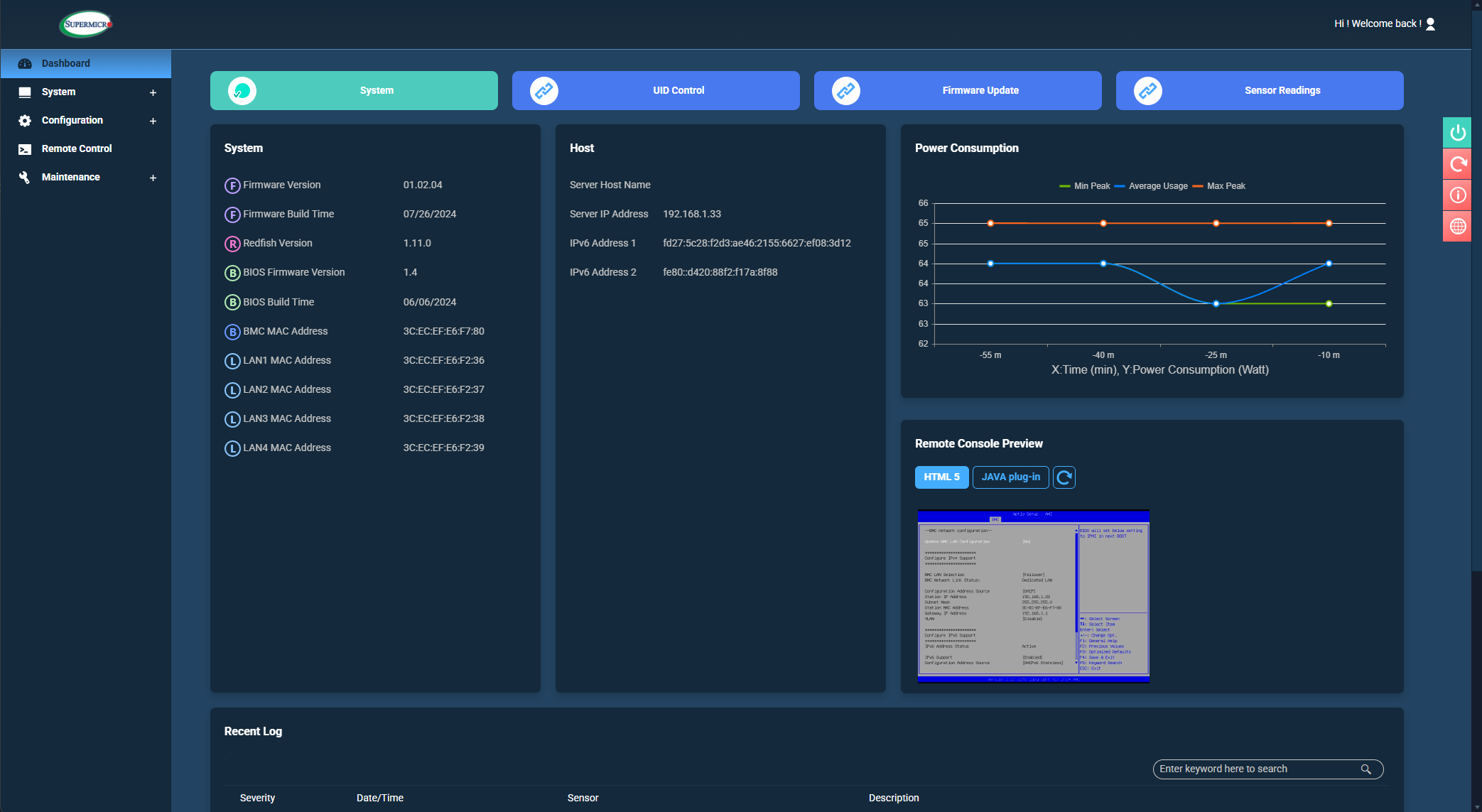The image size is (1482, 812).
Task: Toggle Average Usage legend series
Action: pyautogui.click(x=1151, y=186)
